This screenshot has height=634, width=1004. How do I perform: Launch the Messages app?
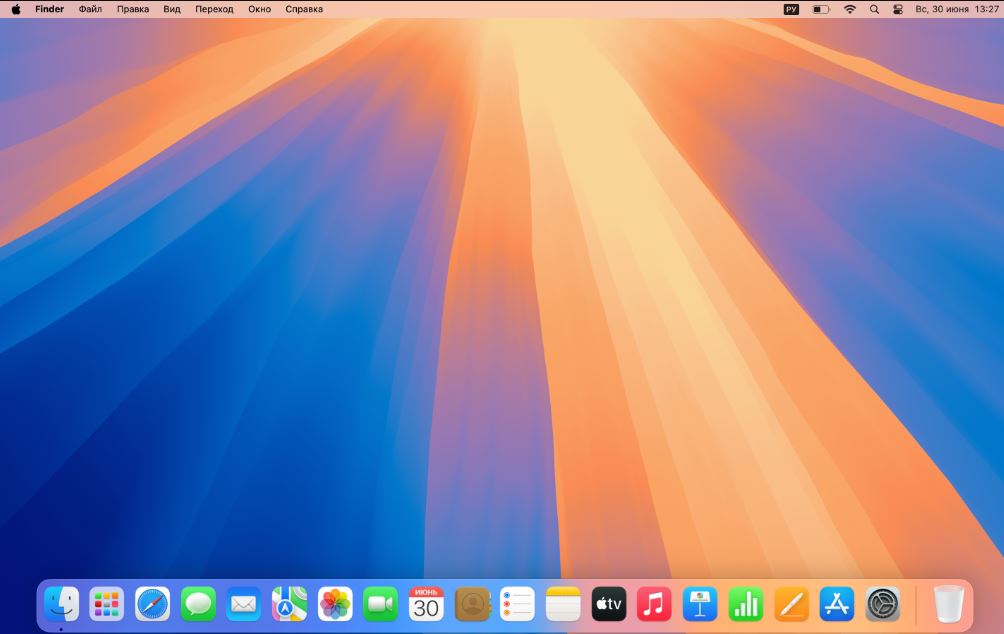pyautogui.click(x=197, y=603)
